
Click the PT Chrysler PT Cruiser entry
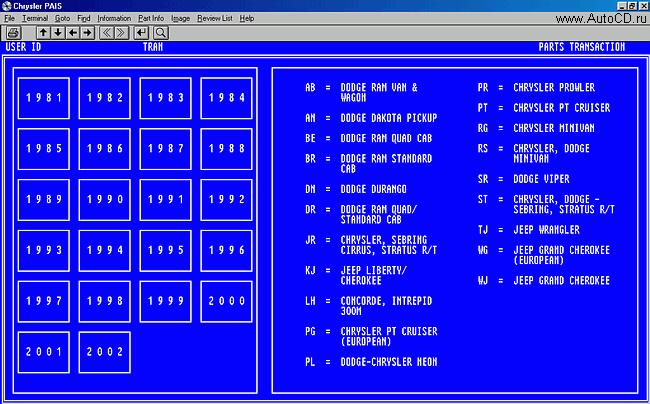544,108
